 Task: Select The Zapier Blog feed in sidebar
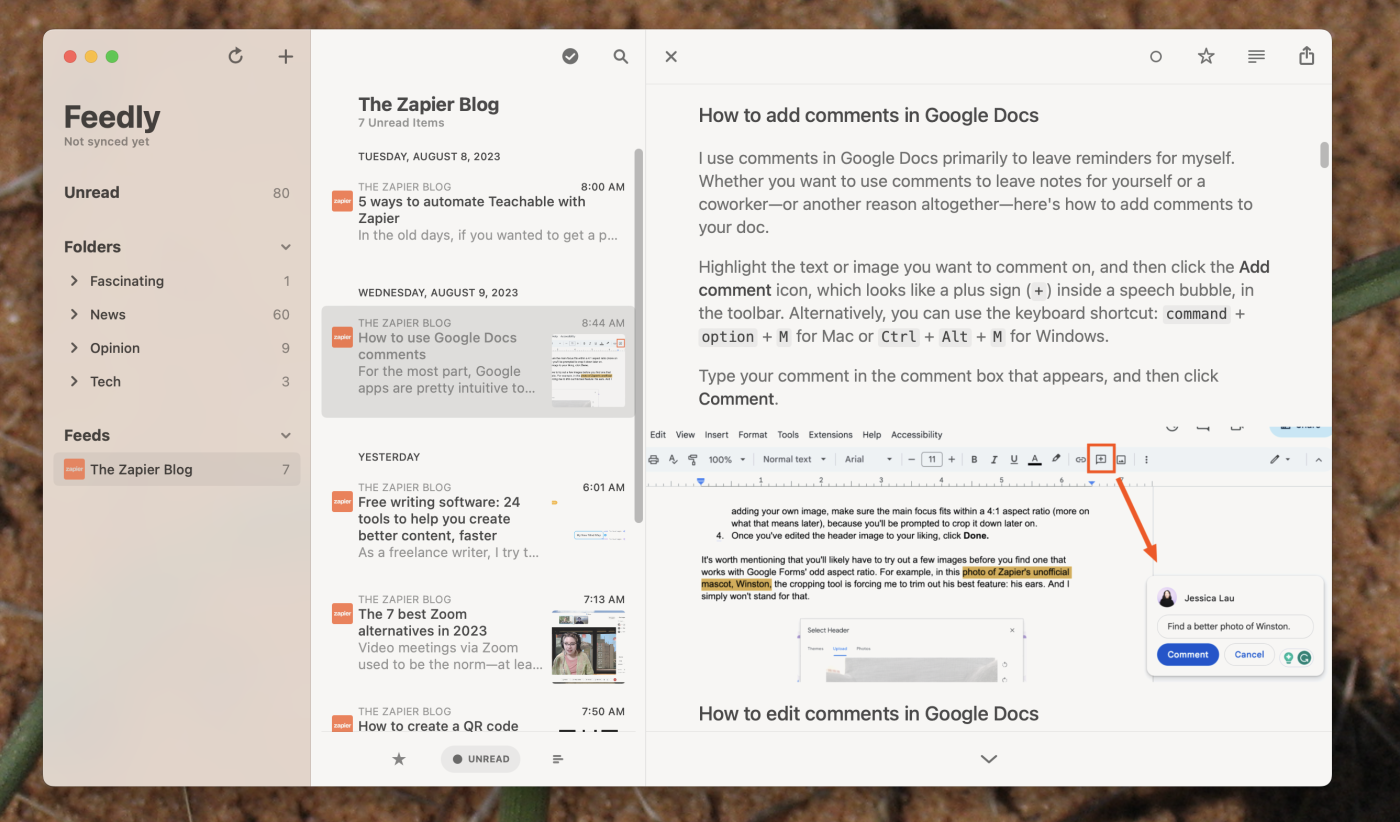[177, 469]
